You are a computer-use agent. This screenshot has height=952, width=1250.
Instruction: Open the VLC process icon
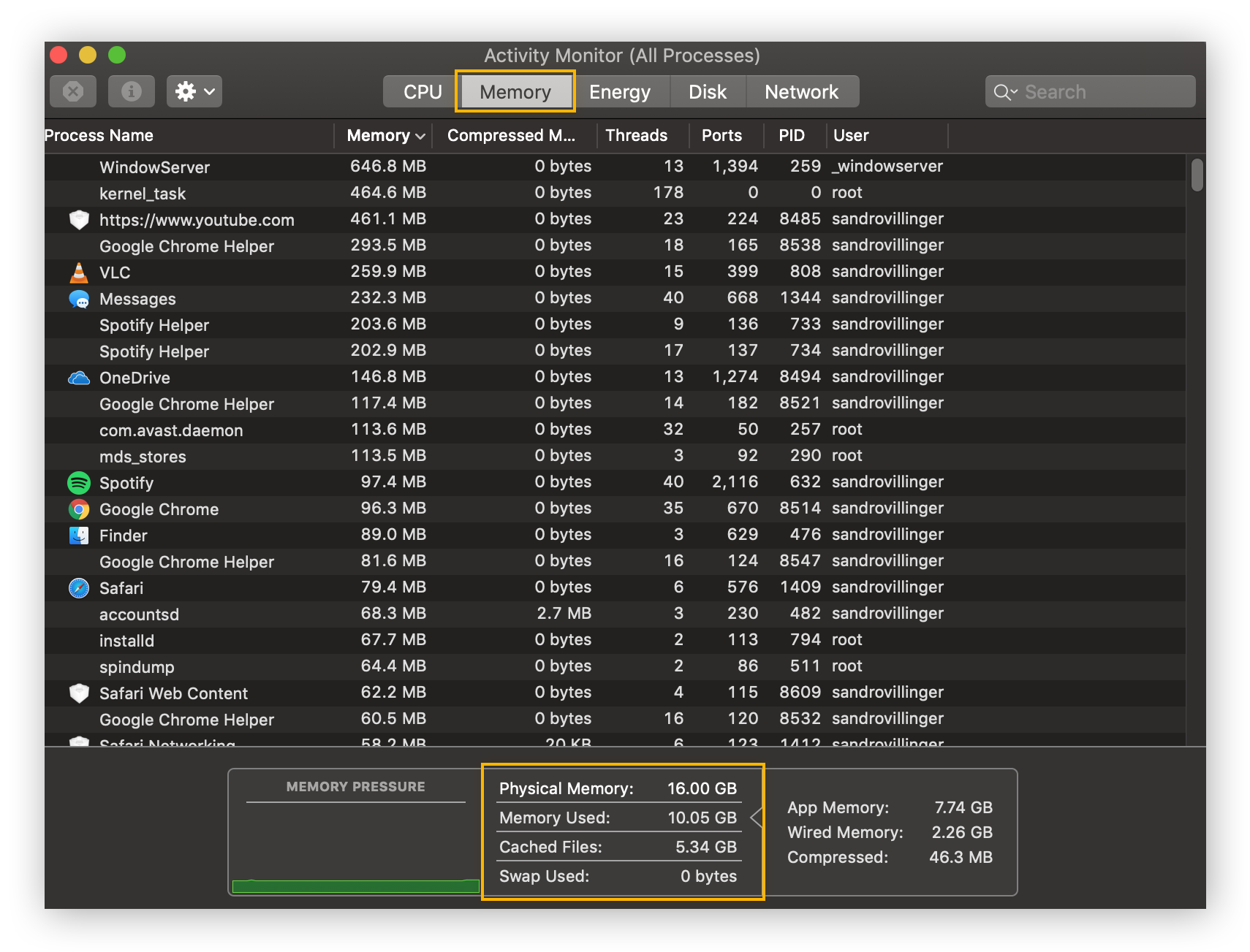[80, 271]
